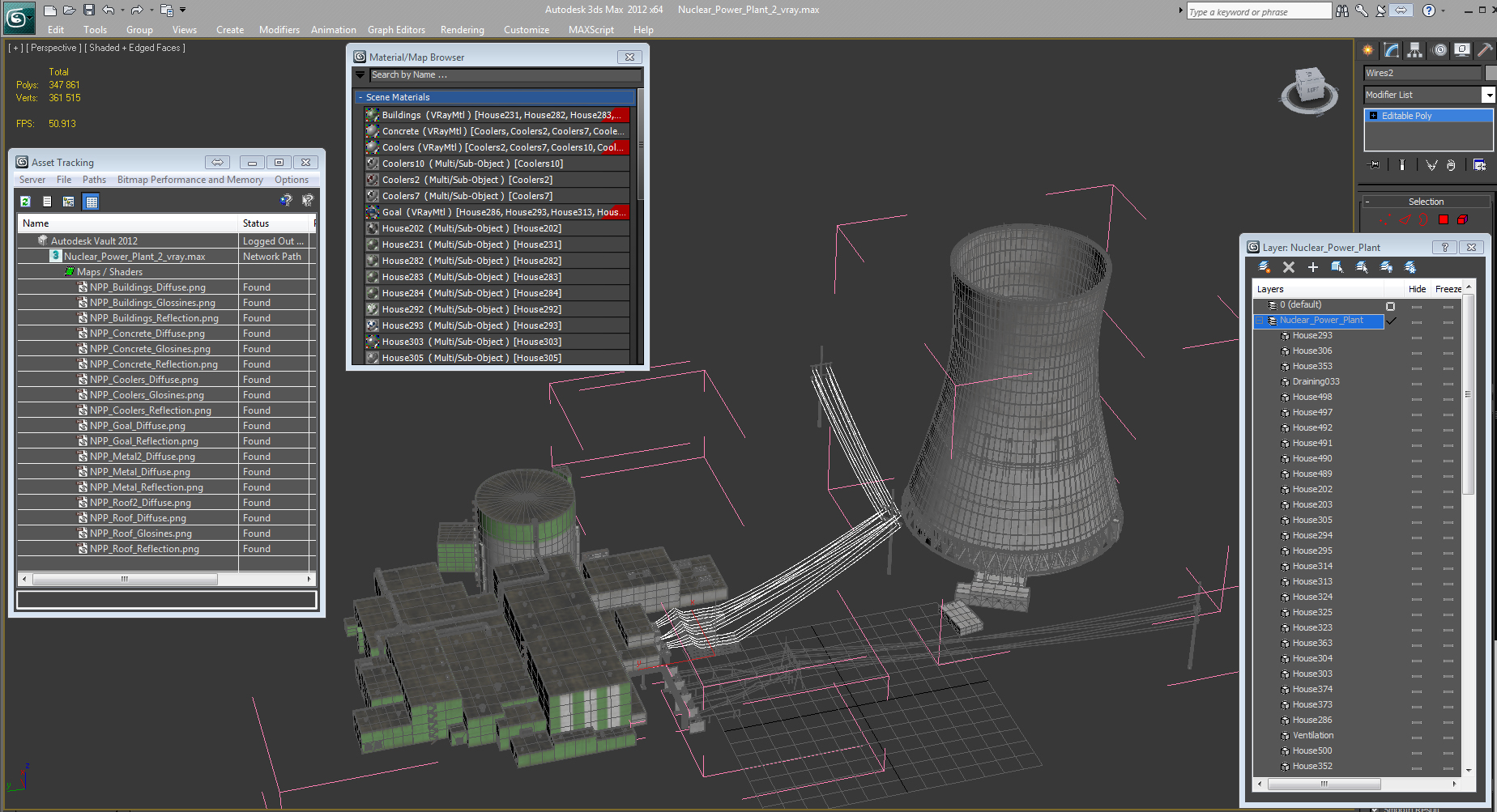Image resolution: width=1497 pixels, height=812 pixels.
Task: Switch Asset Tracking to tree view icon
Action: click(x=68, y=202)
